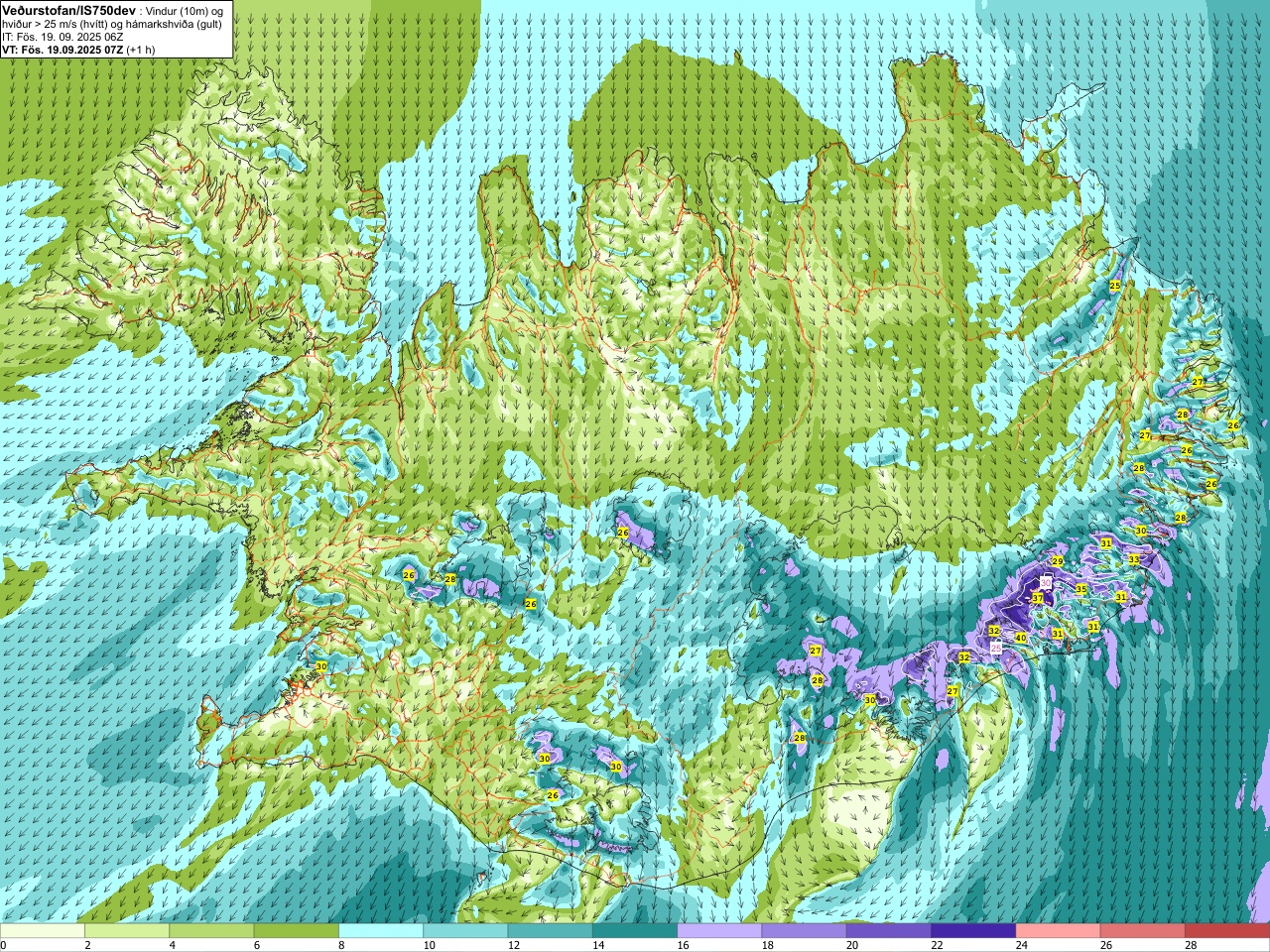Viewport: 1270px width, 952px height.
Task: Click the yellow "35" gust label
Action: click(1081, 590)
